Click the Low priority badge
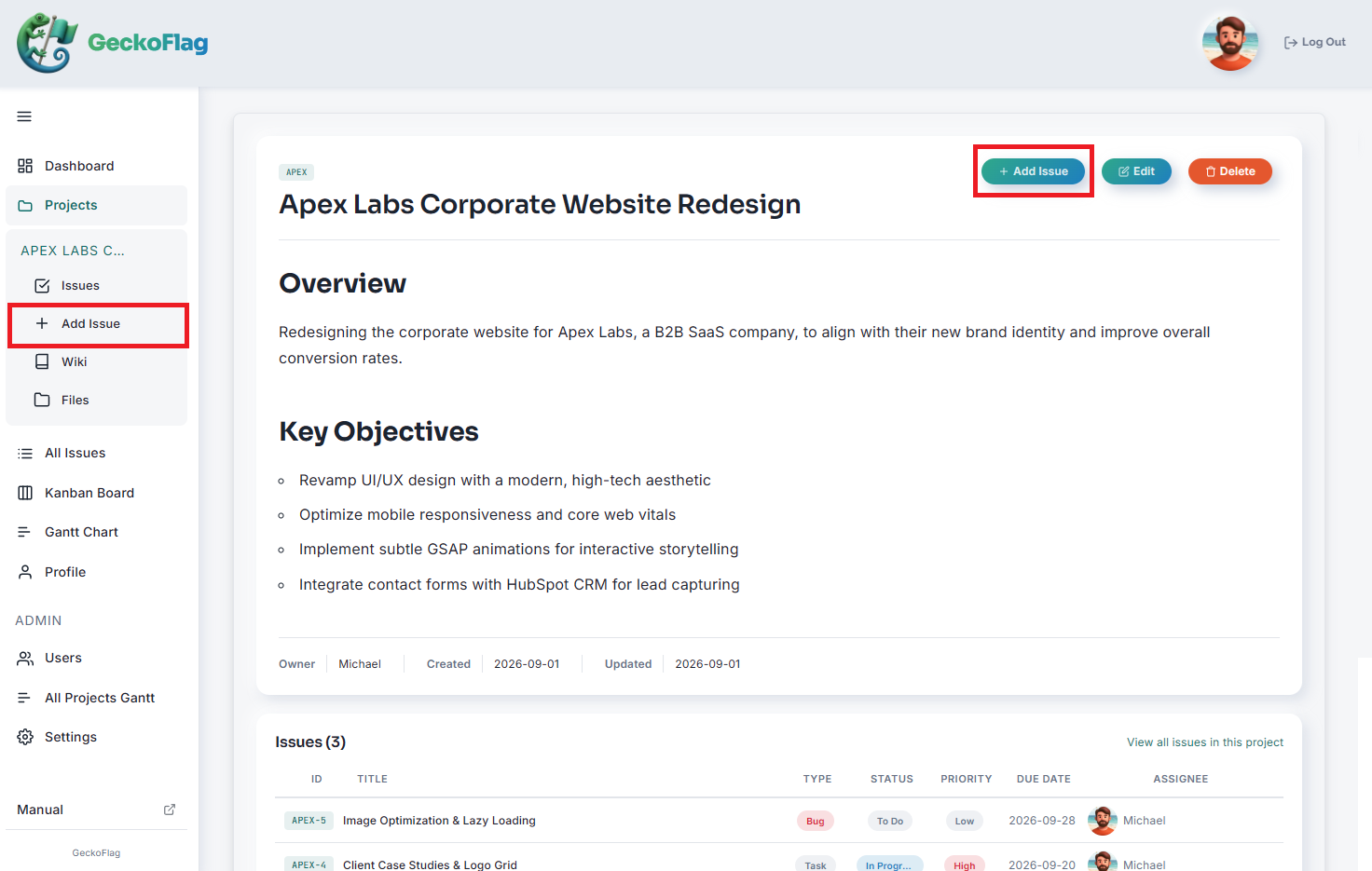The height and width of the screenshot is (871, 1372). pos(965,821)
